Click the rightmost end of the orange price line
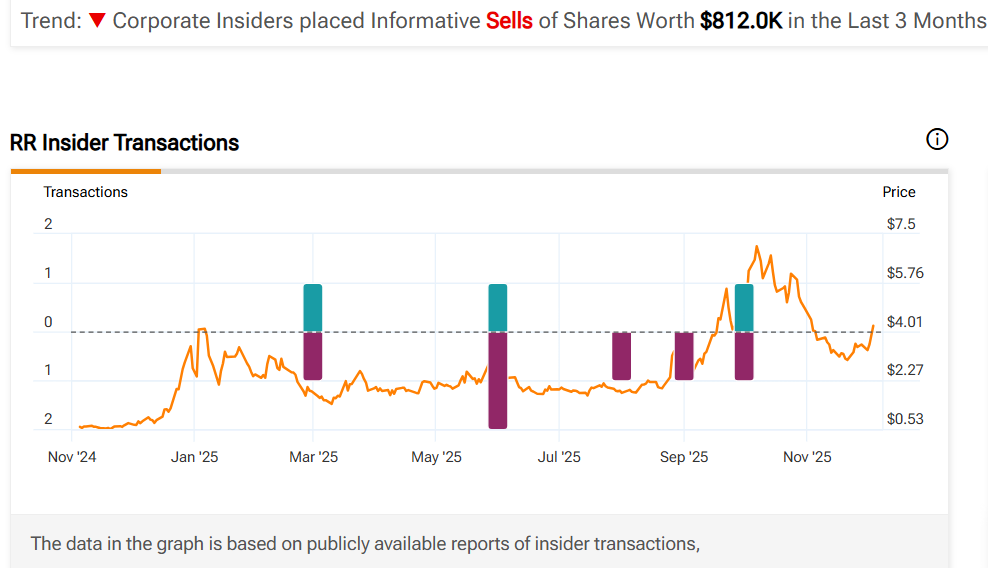Image resolution: width=988 pixels, height=568 pixels. (873, 325)
